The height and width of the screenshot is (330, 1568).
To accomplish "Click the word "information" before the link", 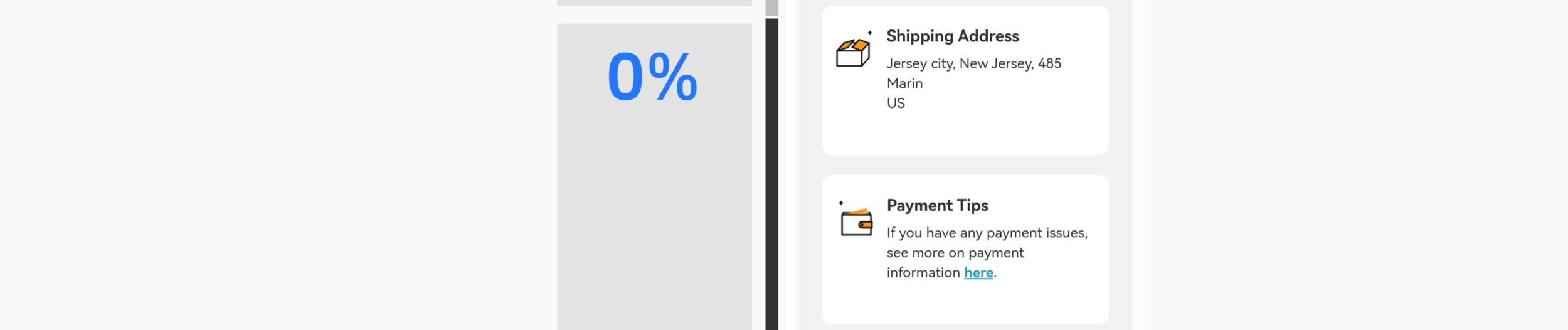I will click(x=923, y=272).
